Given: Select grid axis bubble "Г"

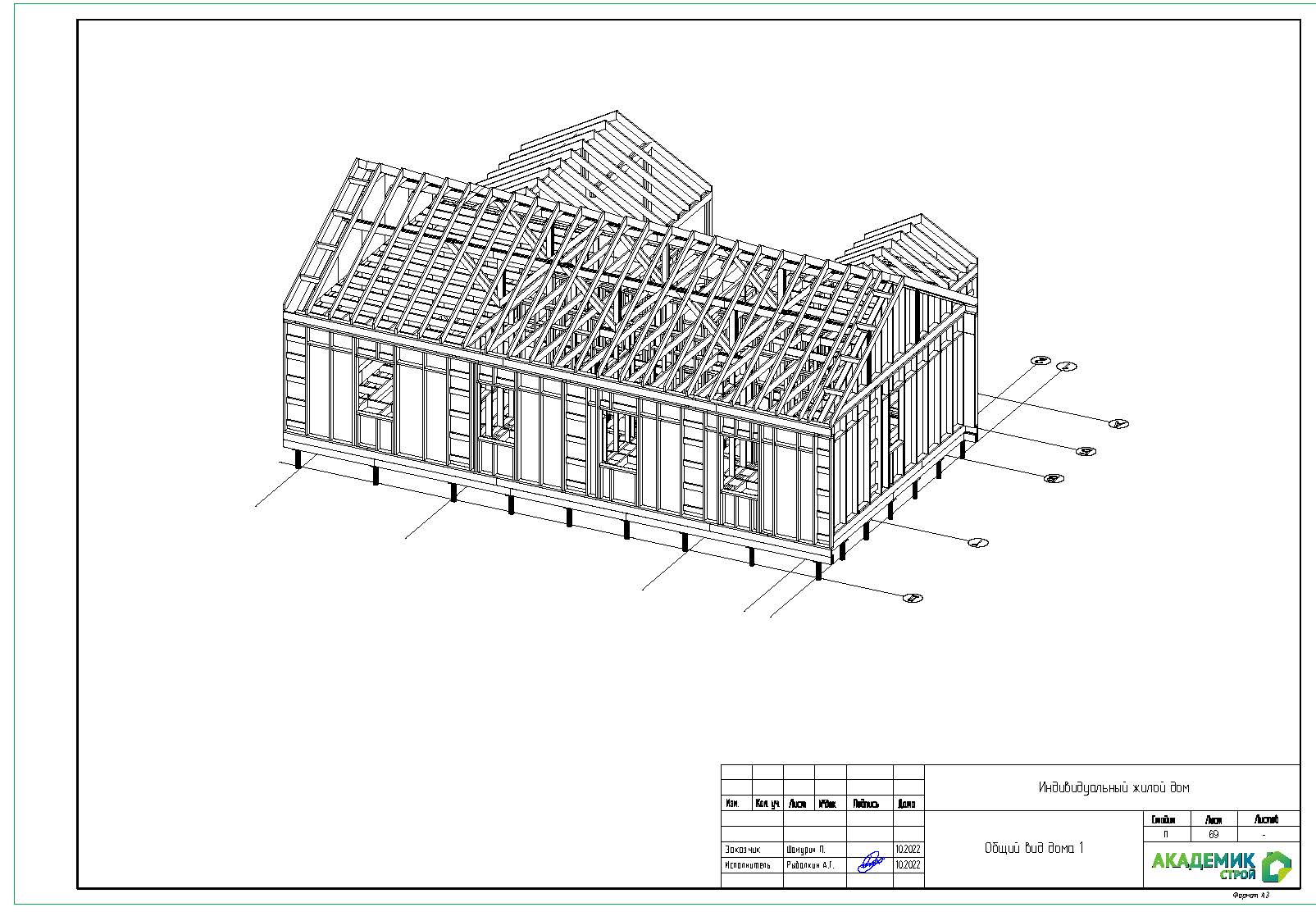Looking at the screenshot, I should pos(977,542).
